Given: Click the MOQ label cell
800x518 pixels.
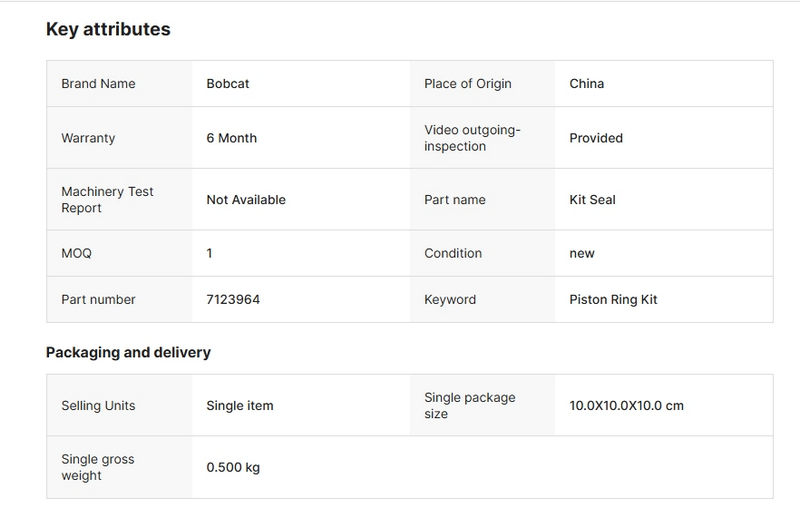Looking at the screenshot, I should click(76, 254).
